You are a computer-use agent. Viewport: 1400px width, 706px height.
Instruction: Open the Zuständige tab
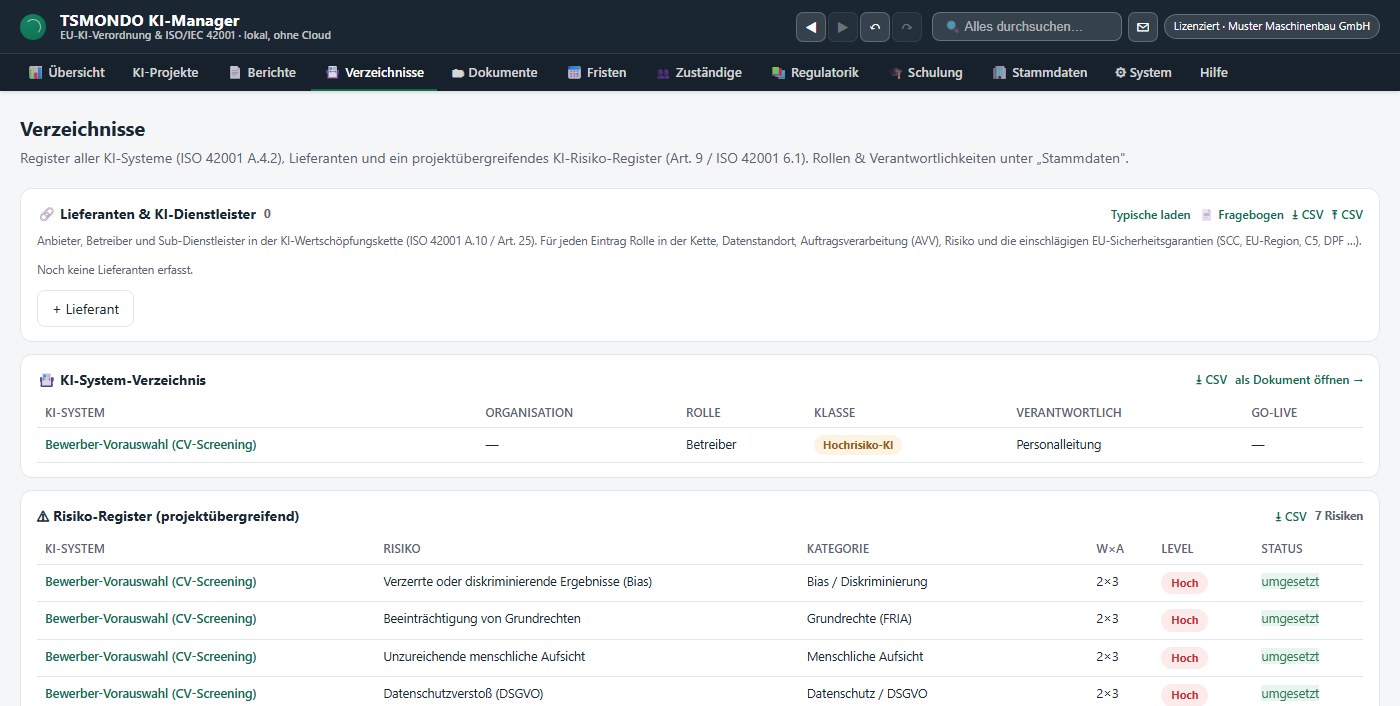[x=699, y=73]
